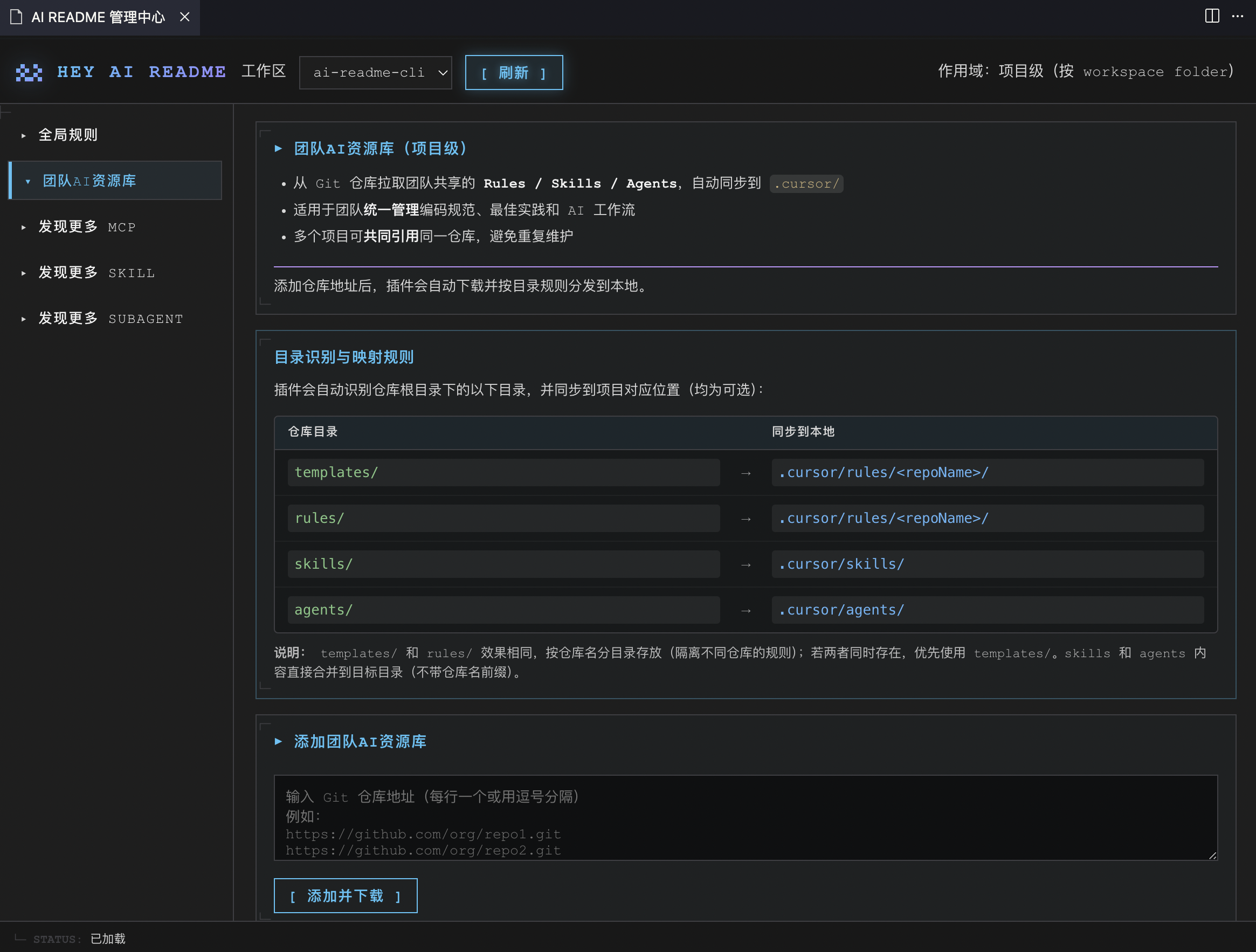This screenshot has width=1256, height=952.
Task: Toggle the 添加团队AI资源库 section triangle
Action: [x=278, y=741]
